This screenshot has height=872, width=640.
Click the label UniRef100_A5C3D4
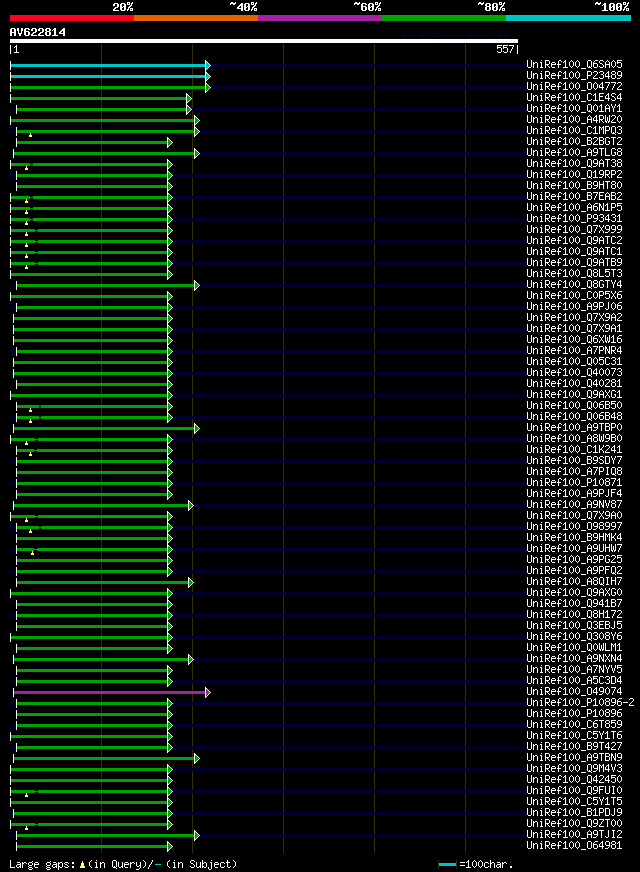[x=574, y=680]
